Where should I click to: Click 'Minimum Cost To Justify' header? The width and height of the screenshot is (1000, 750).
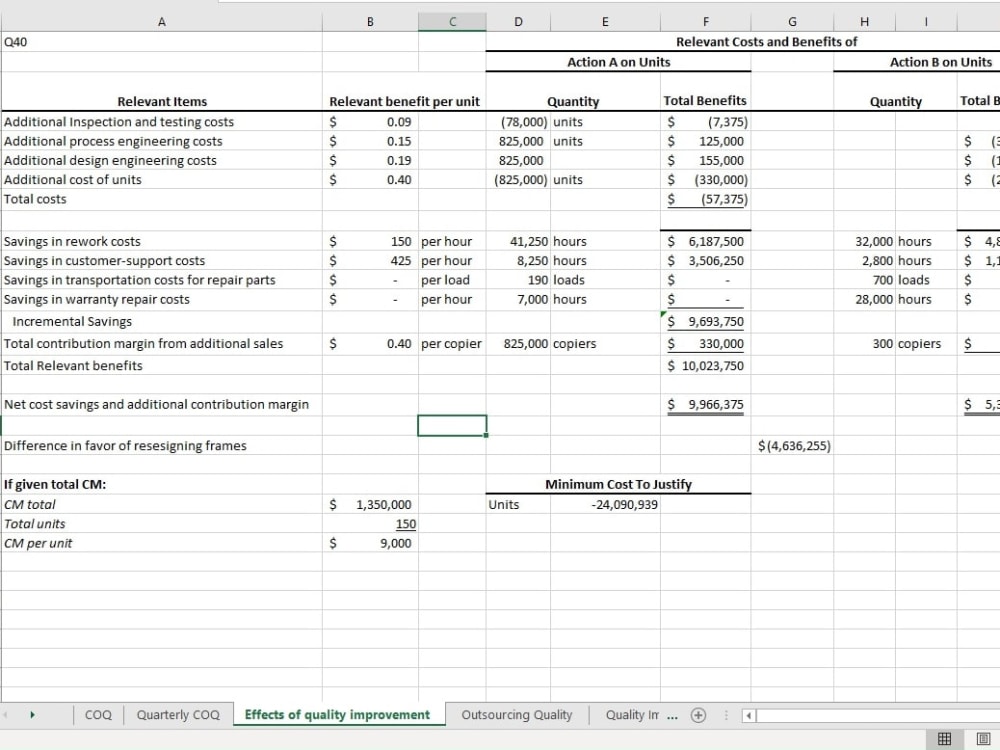point(618,484)
